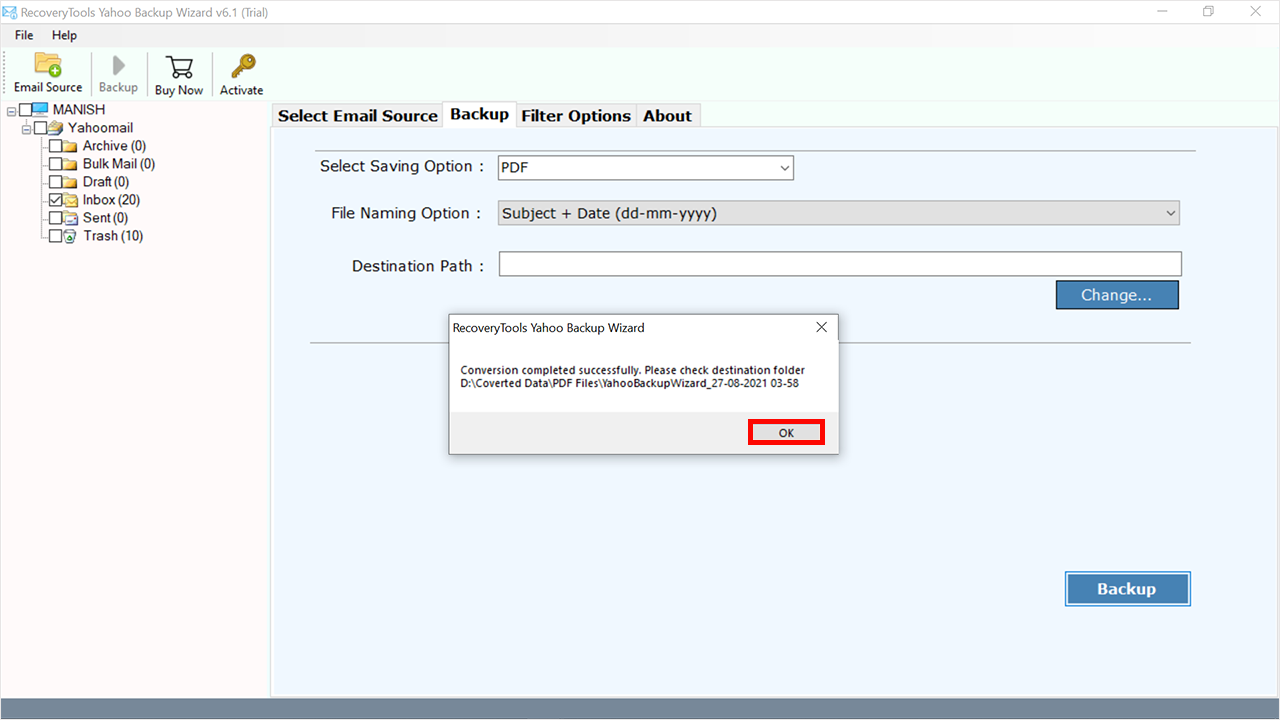Uncheck the Inbox (20) checkbox
Screen dimensions: 1280x720
point(56,200)
